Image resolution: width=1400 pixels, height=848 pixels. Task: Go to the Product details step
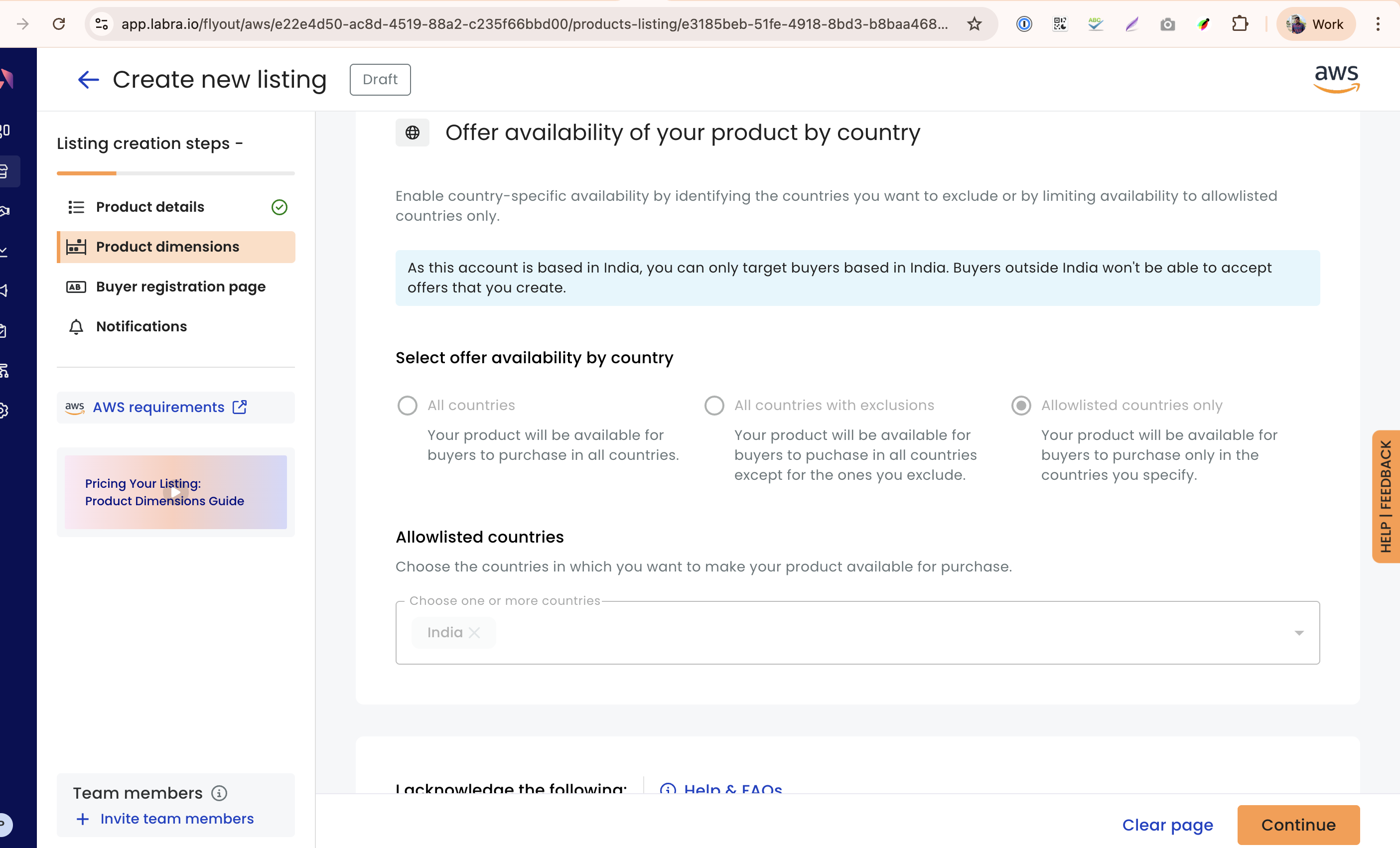click(x=150, y=207)
